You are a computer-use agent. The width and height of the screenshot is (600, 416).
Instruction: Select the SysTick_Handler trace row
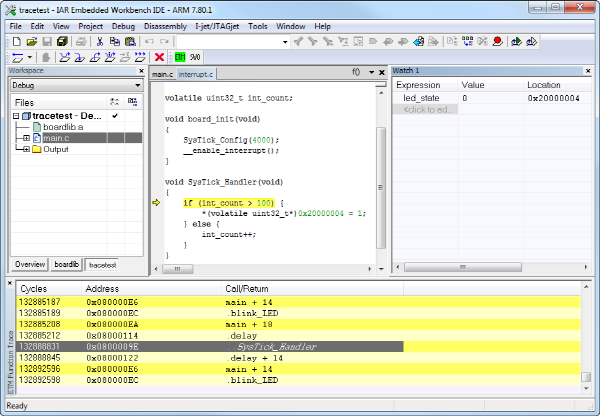point(270,346)
